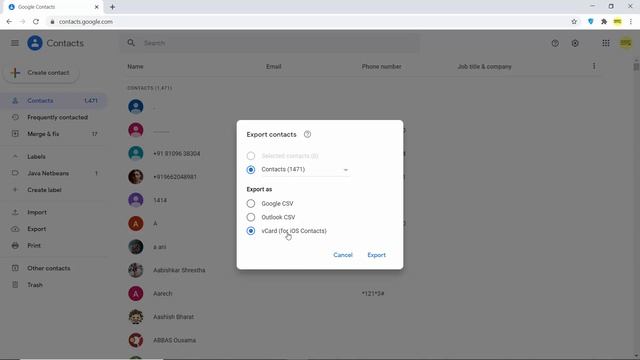The height and width of the screenshot is (360, 640).
Task: Click the Trash bin icon
Action: tap(15, 284)
